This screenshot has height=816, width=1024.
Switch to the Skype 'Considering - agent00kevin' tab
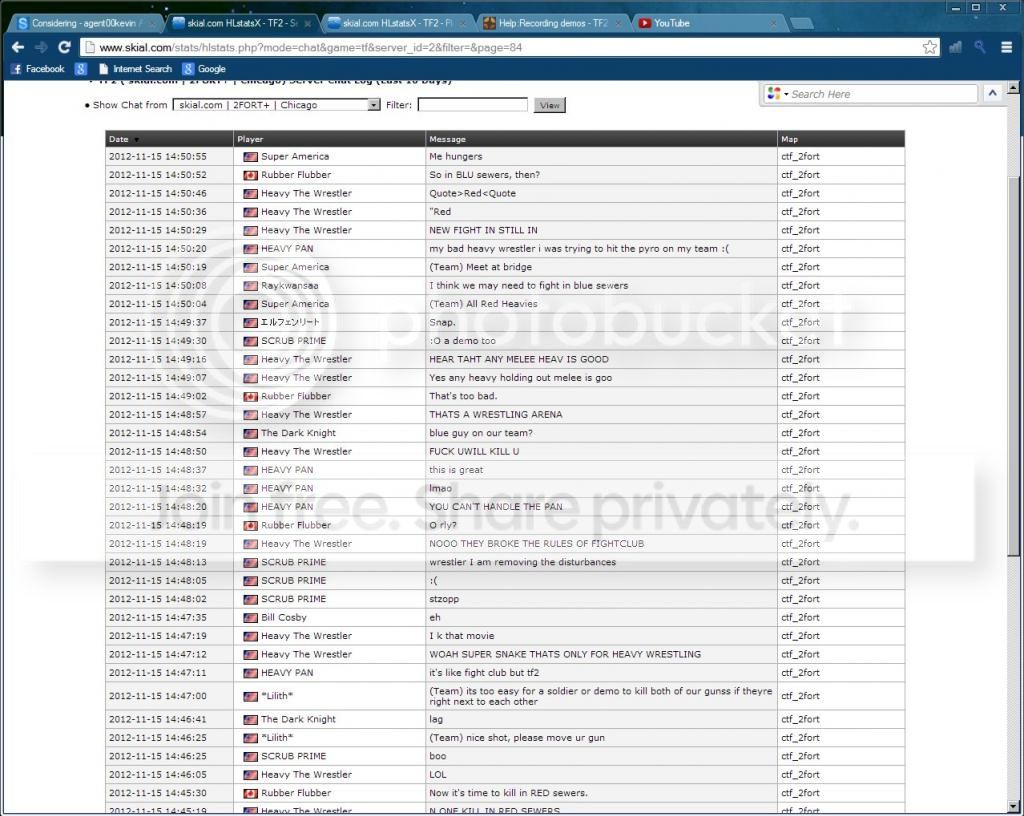(x=84, y=23)
